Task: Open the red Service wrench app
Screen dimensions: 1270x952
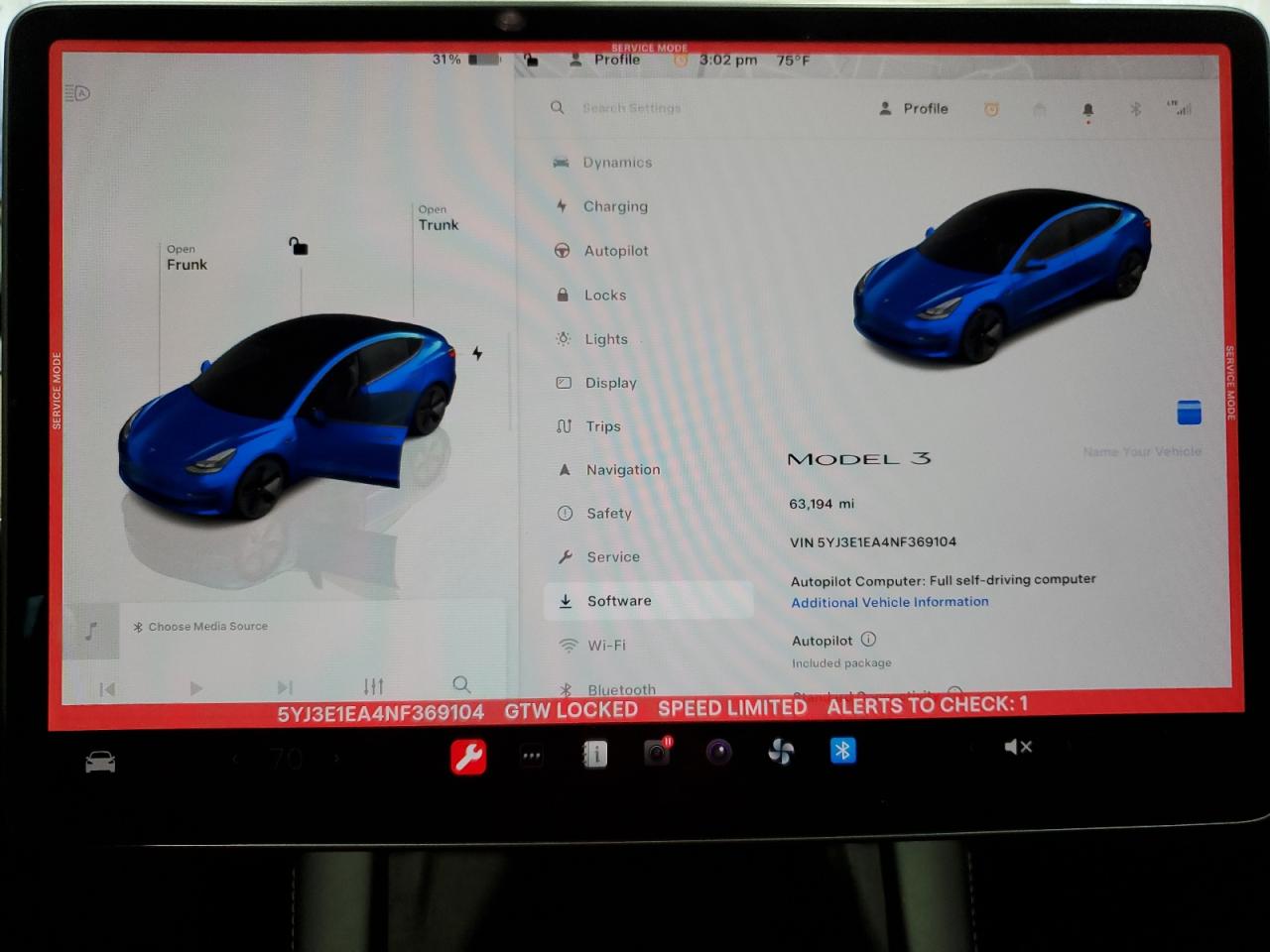Action: point(468,756)
